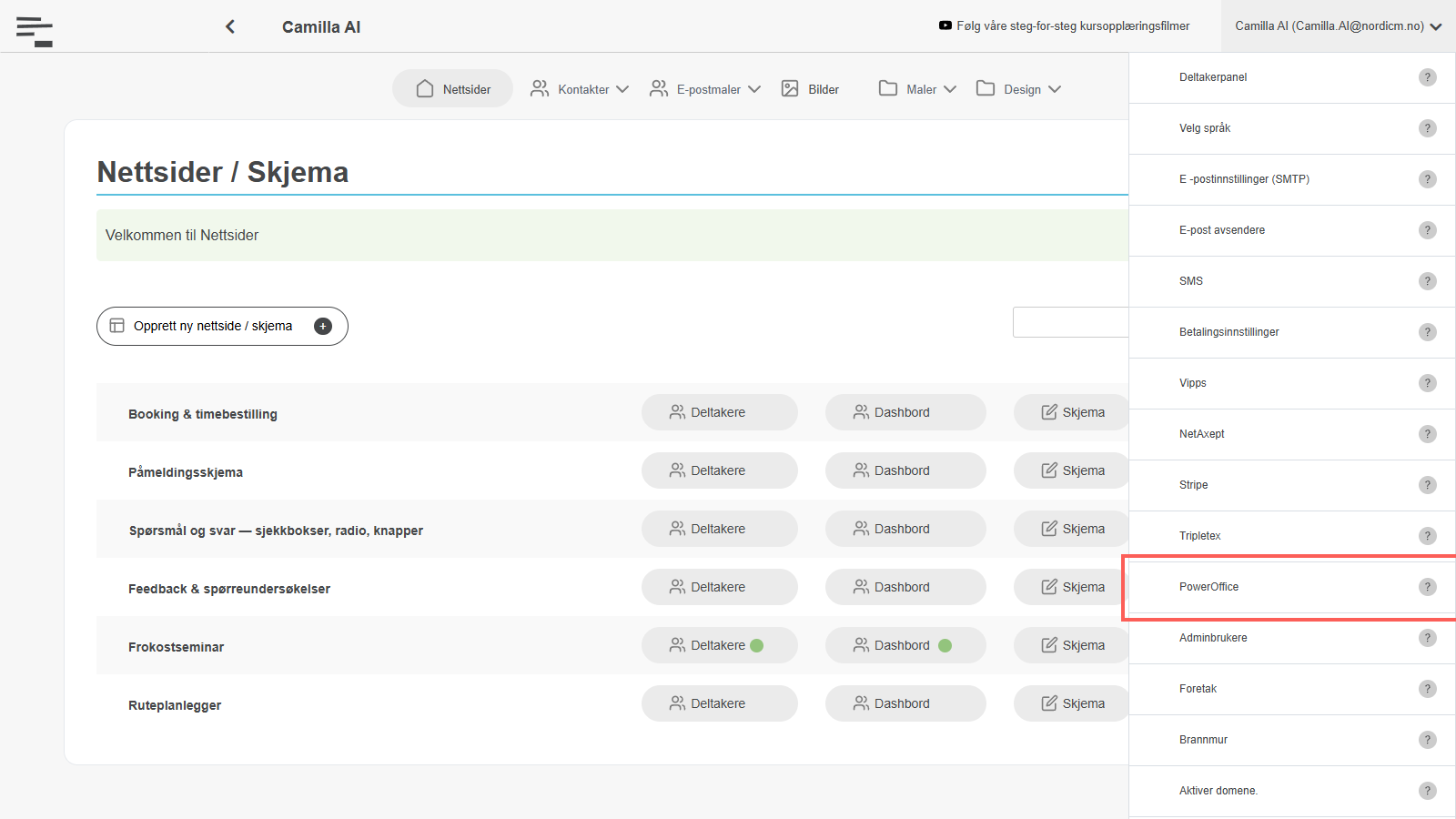Select the Nettsider tab
The image size is (1456, 819).
click(453, 89)
